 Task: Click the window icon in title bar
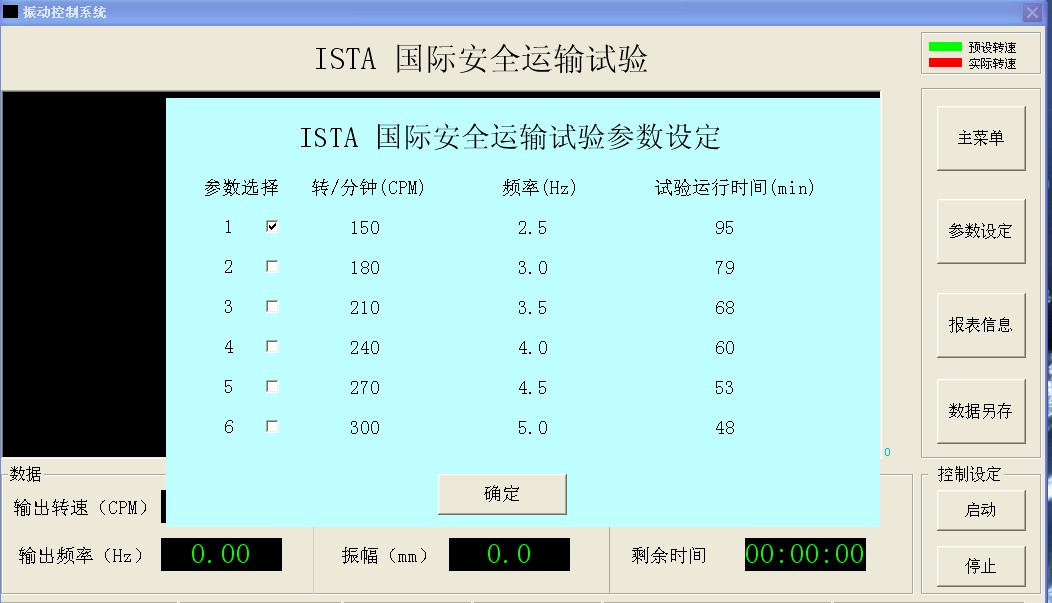click(11, 11)
